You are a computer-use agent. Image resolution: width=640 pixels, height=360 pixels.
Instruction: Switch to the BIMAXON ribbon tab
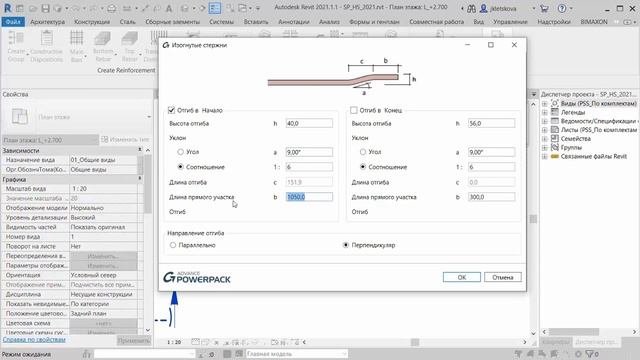pyautogui.click(x=594, y=22)
